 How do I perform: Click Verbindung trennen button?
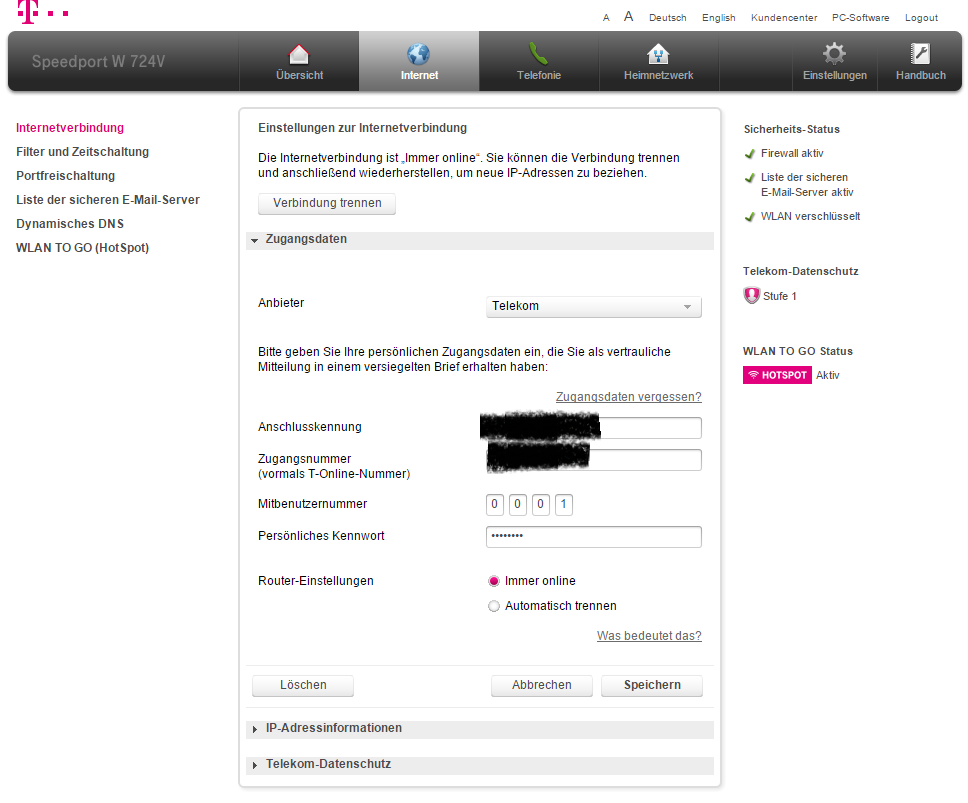327,203
